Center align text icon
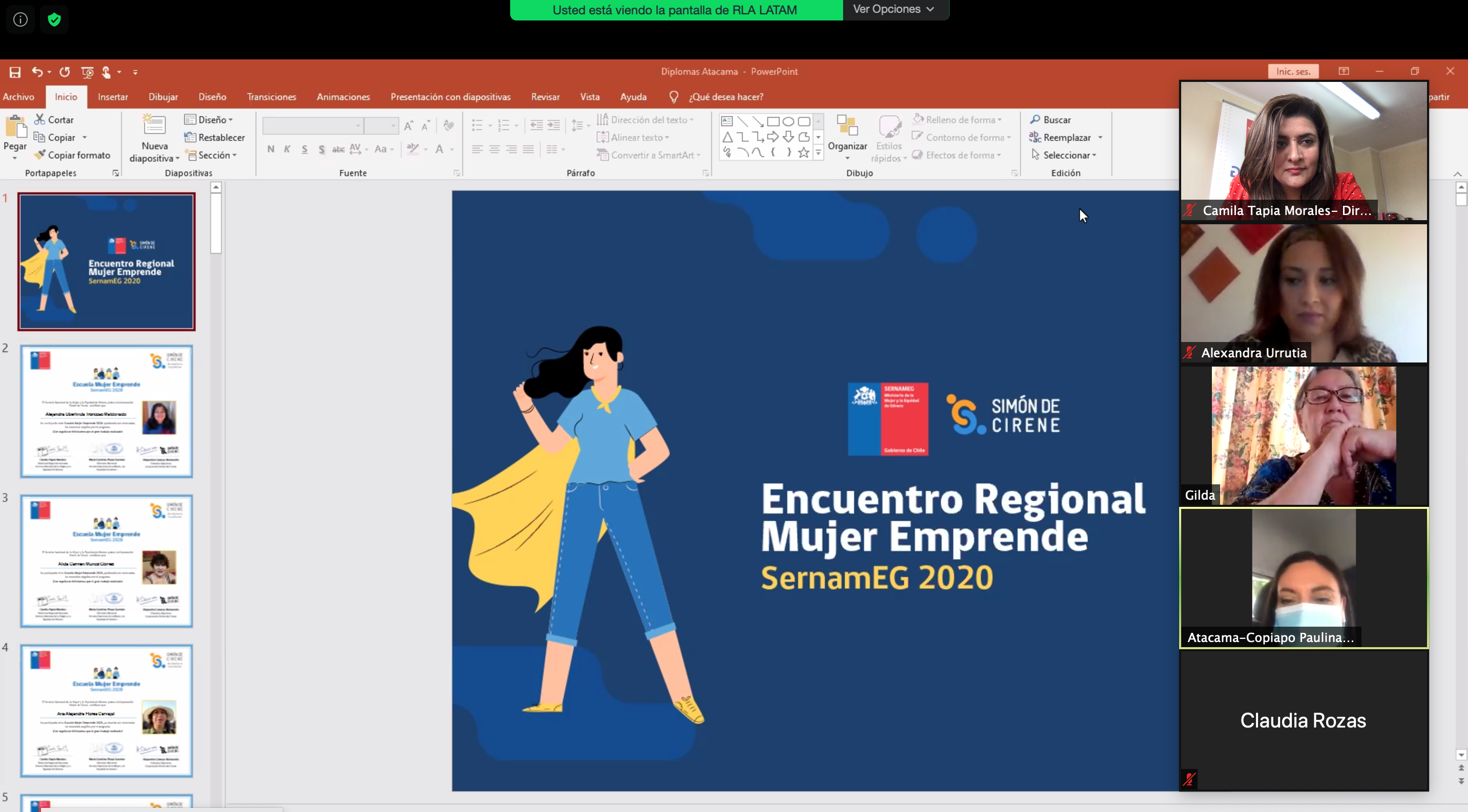This screenshot has width=1468, height=812. [495, 149]
